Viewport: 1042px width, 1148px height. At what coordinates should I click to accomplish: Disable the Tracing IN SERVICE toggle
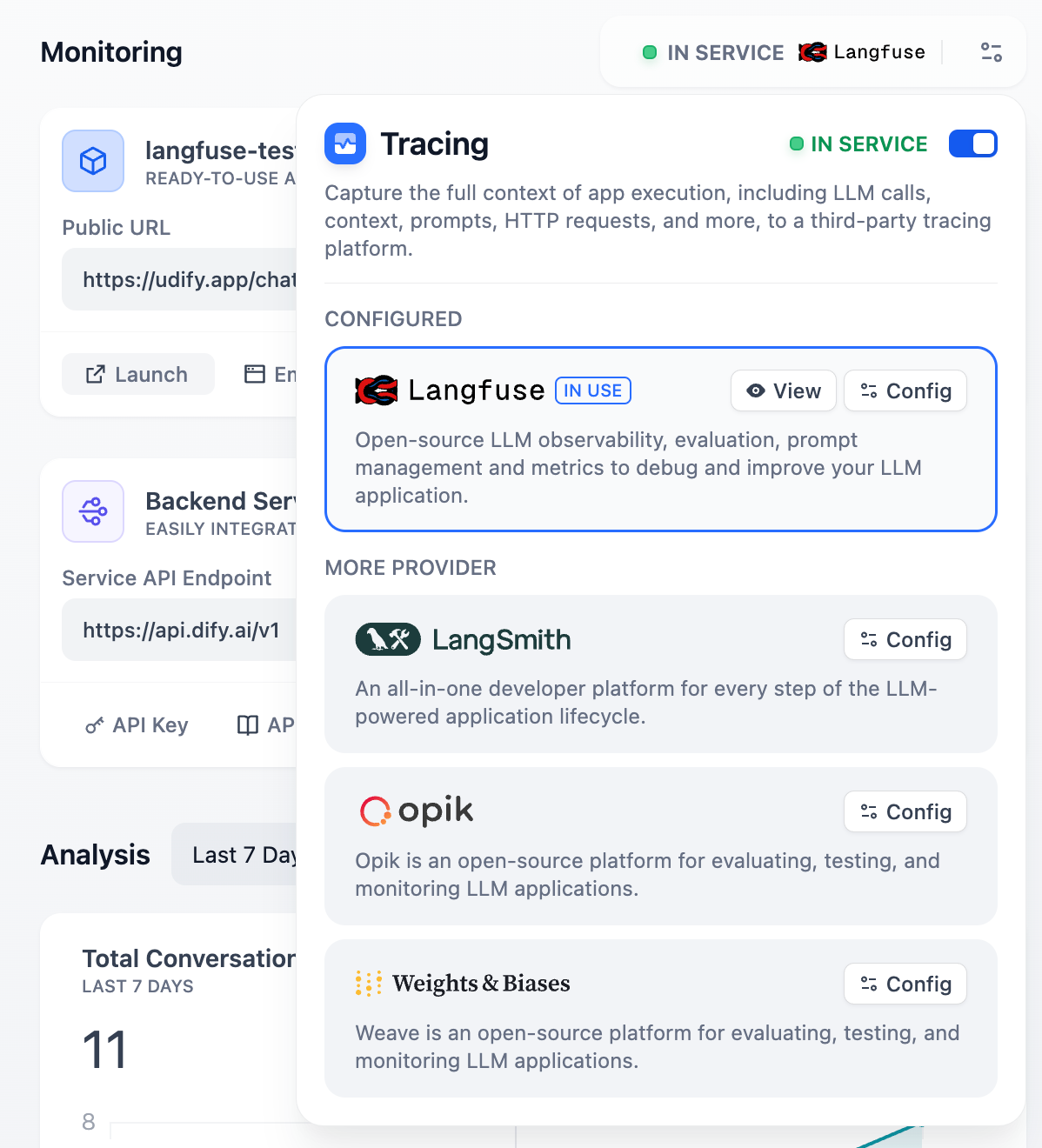click(x=972, y=143)
